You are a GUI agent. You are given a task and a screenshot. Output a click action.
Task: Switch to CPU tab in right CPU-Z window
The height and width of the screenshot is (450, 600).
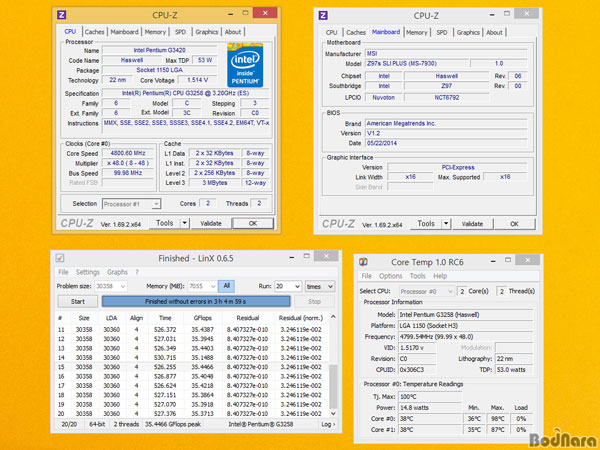point(331,33)
